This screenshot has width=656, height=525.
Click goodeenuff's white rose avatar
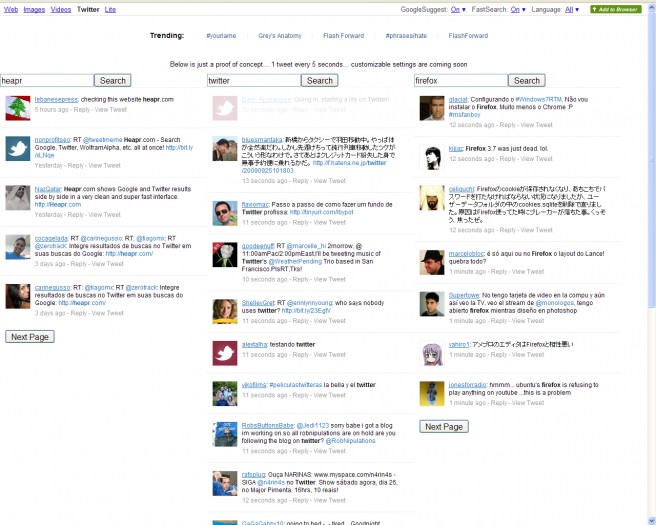tap(225, 254)
